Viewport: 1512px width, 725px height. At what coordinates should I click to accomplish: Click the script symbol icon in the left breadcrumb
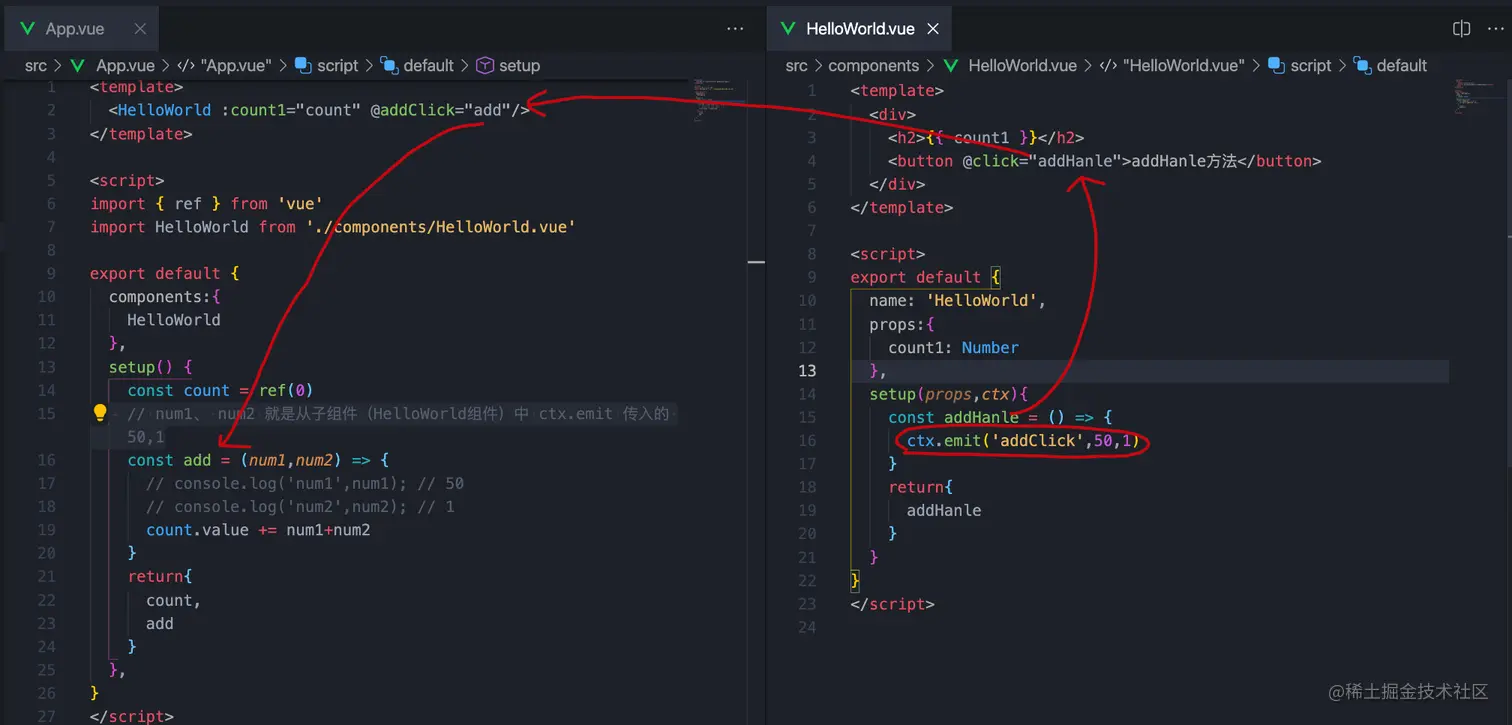point(303,66)
